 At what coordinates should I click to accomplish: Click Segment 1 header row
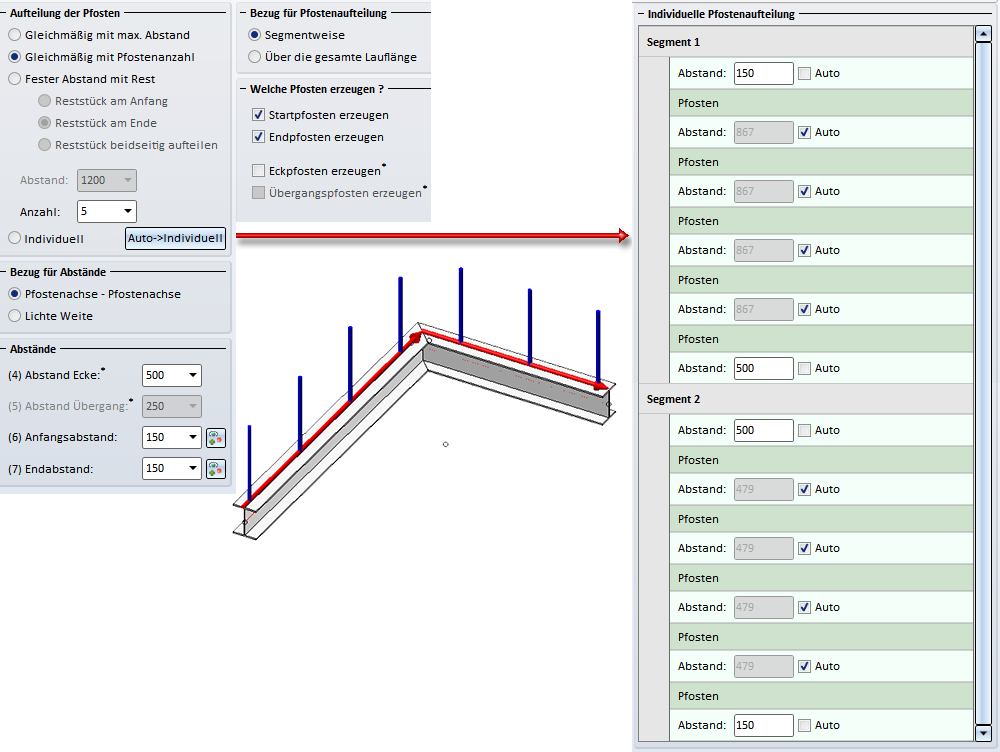(x=806, y=42)
